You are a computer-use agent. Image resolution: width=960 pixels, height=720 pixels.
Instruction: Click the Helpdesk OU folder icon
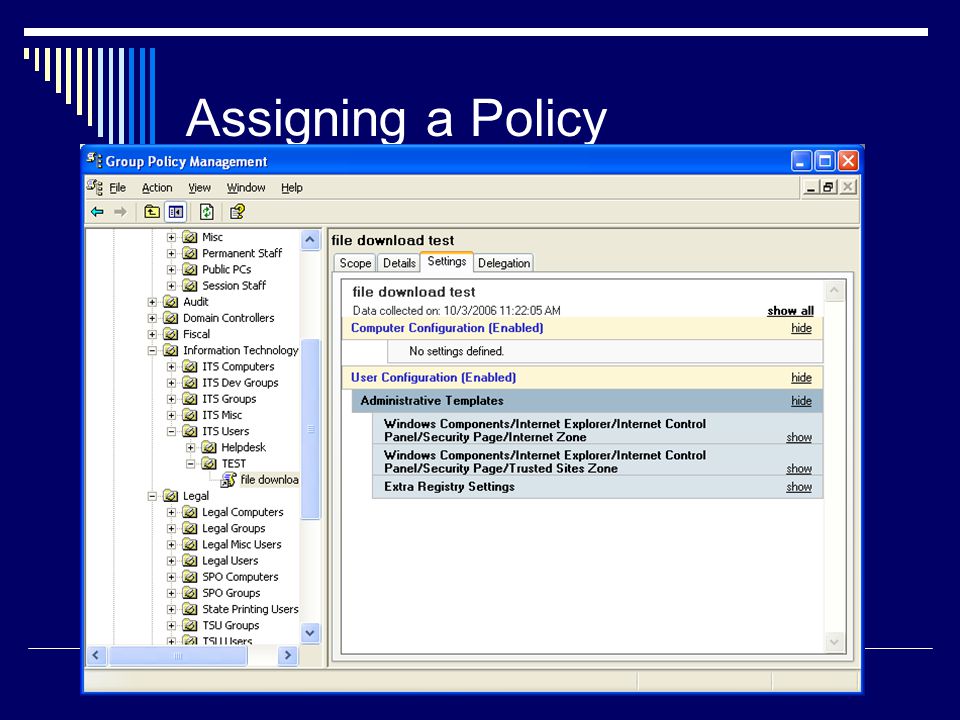(209, 448)
